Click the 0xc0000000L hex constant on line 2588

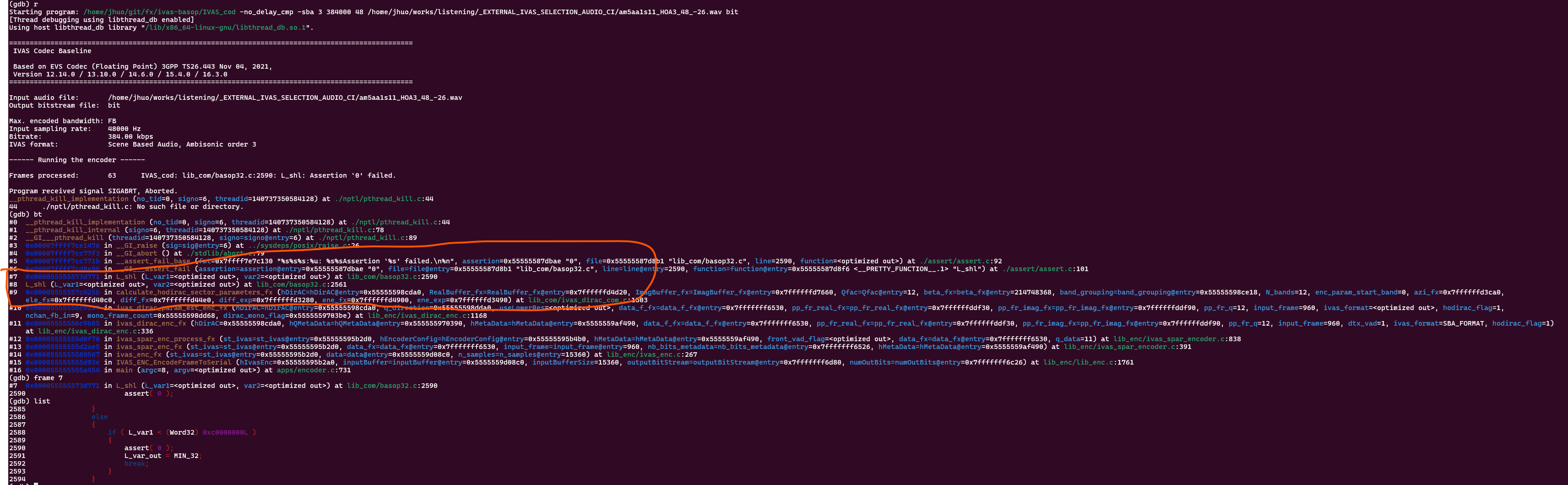pyautogui.click(x=225, y=432)
